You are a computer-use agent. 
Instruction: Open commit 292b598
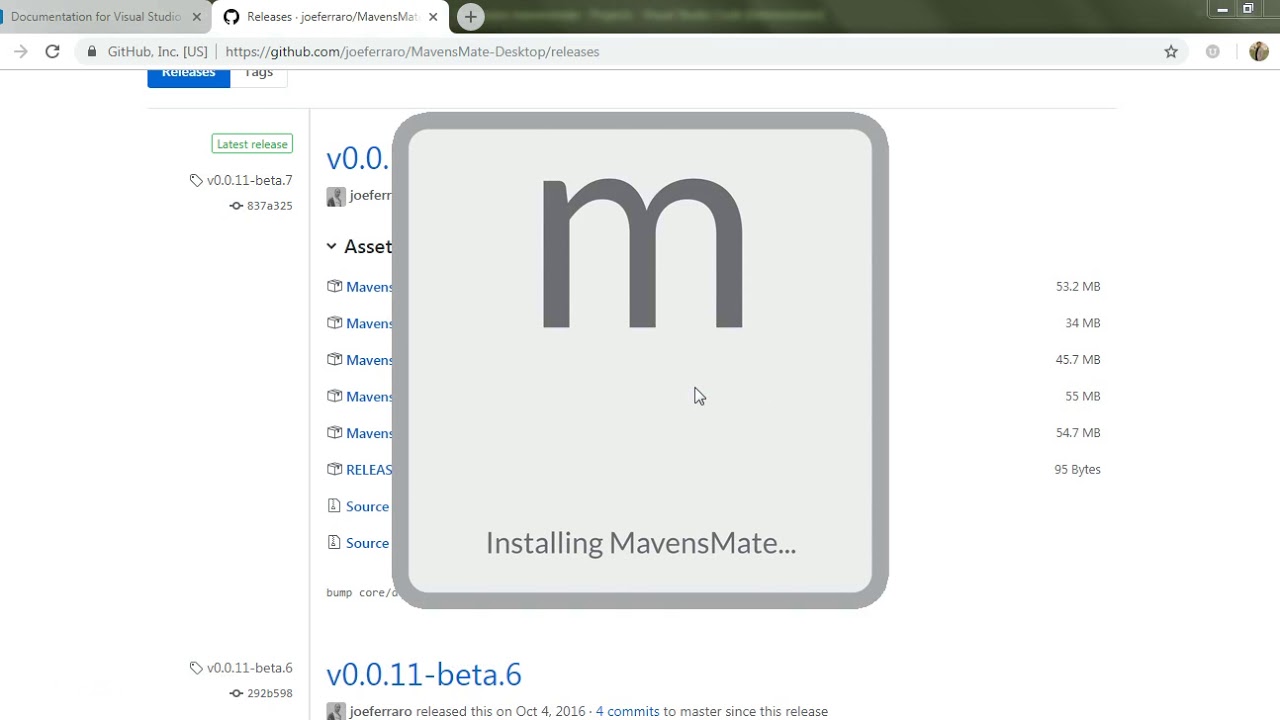coord(269,693)
